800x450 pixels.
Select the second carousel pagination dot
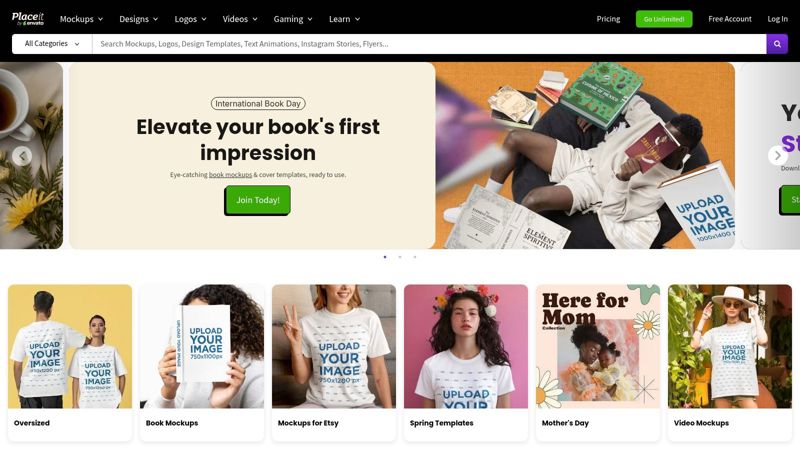(400, 257)
